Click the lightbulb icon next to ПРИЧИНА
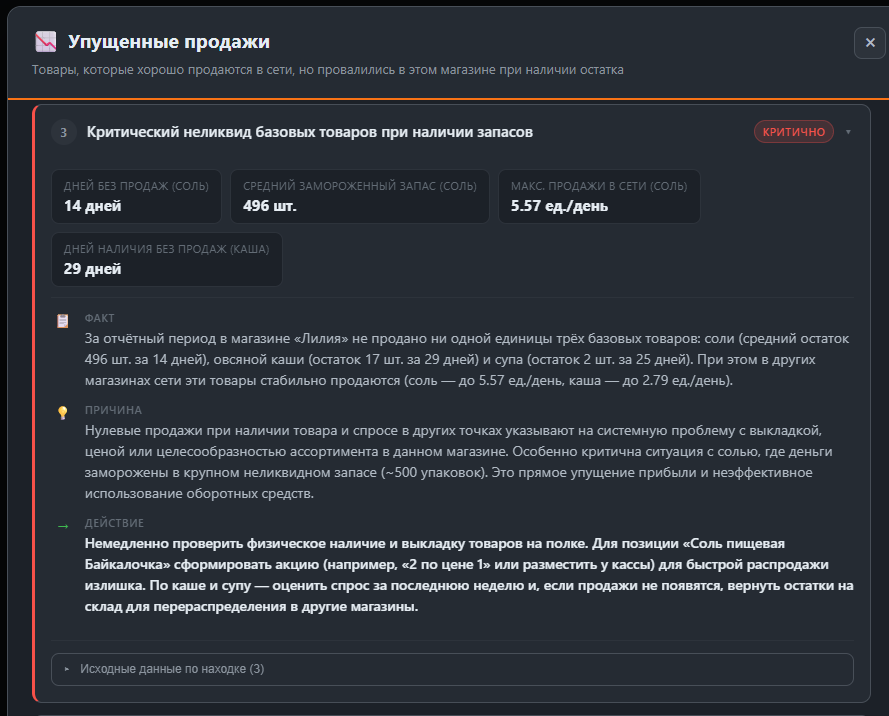889x716 pixels. click(x=63, y=412)
